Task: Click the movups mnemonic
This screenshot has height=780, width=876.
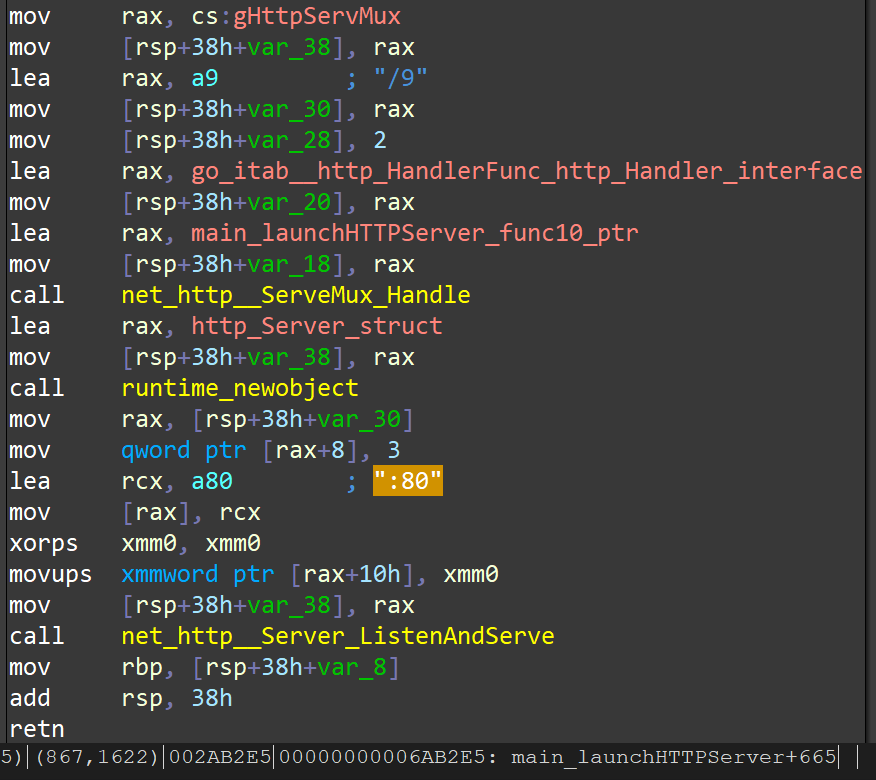Action: point(50,574)
